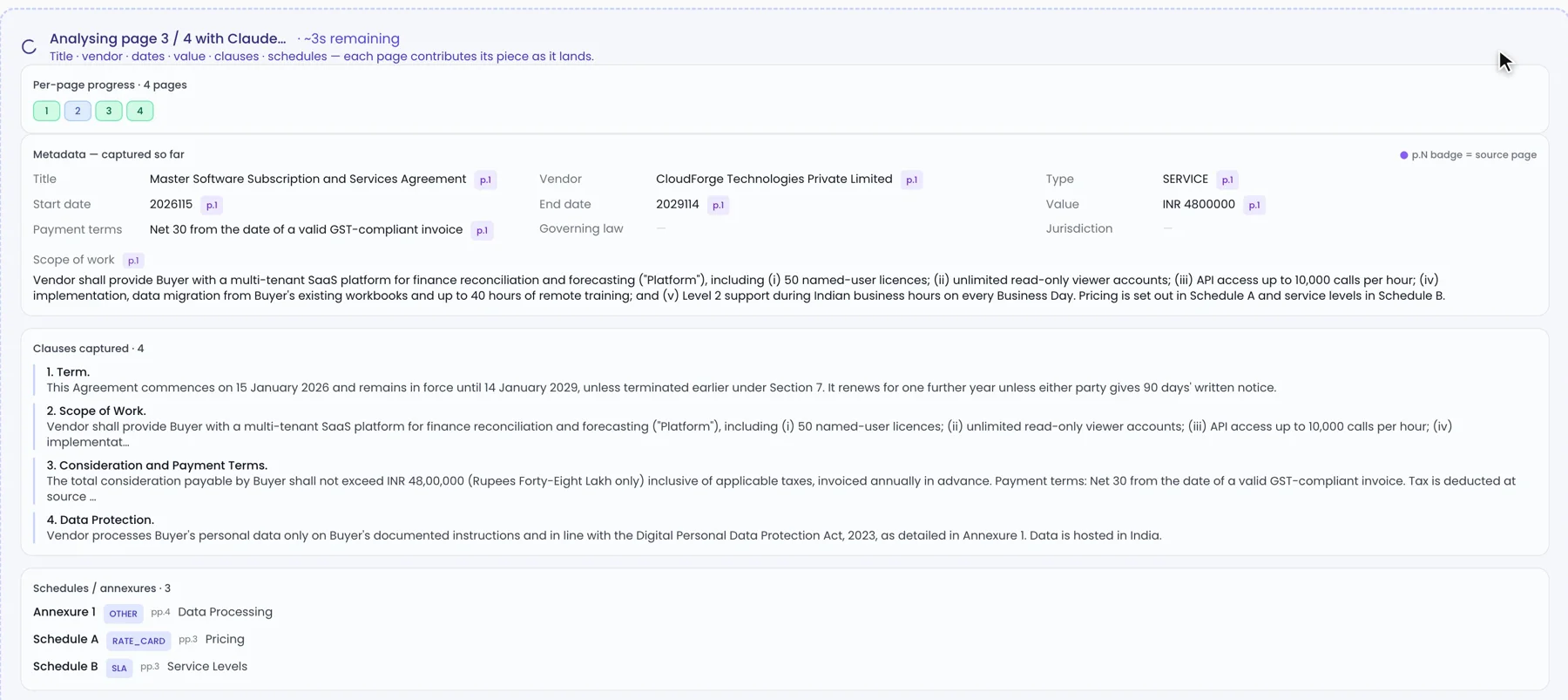Select page 1 progress chip
1568x700 pixels.
point(46,111)
